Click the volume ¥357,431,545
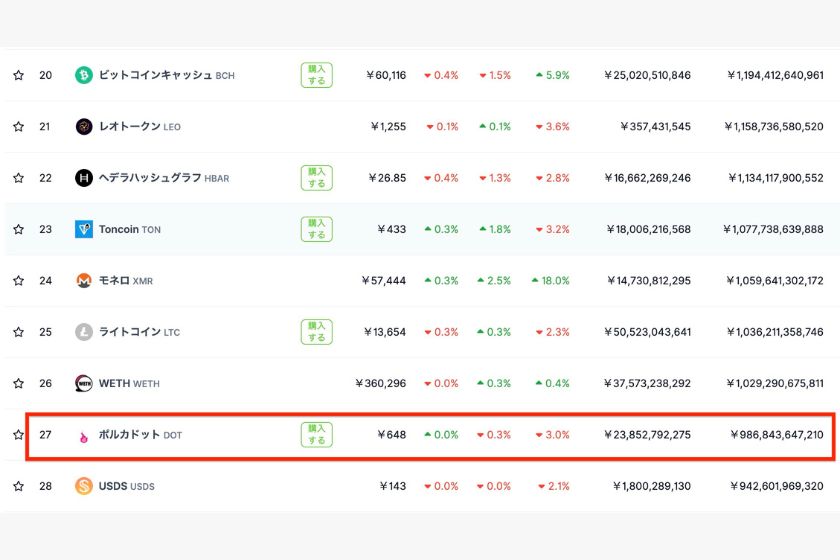 tap(656, 126)
